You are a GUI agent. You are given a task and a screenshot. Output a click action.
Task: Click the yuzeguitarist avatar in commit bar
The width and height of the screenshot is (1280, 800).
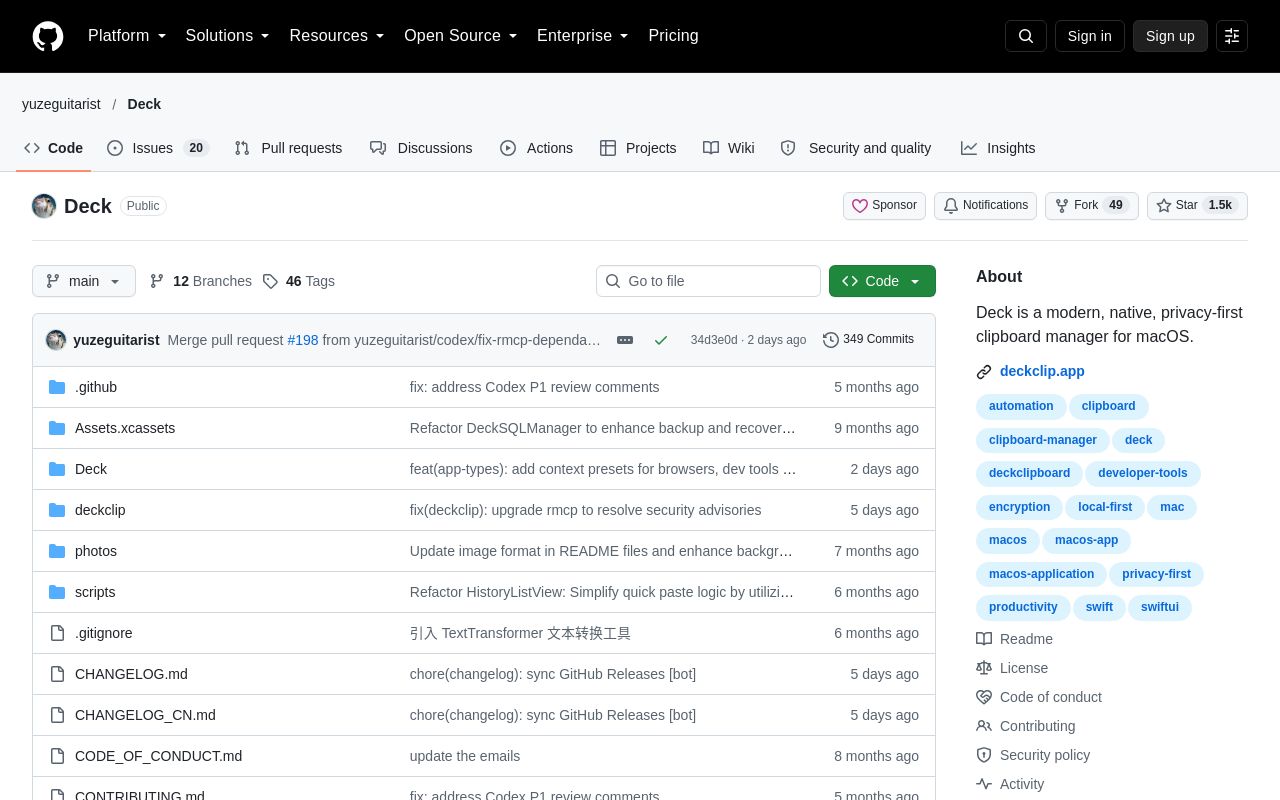(56, 340)
